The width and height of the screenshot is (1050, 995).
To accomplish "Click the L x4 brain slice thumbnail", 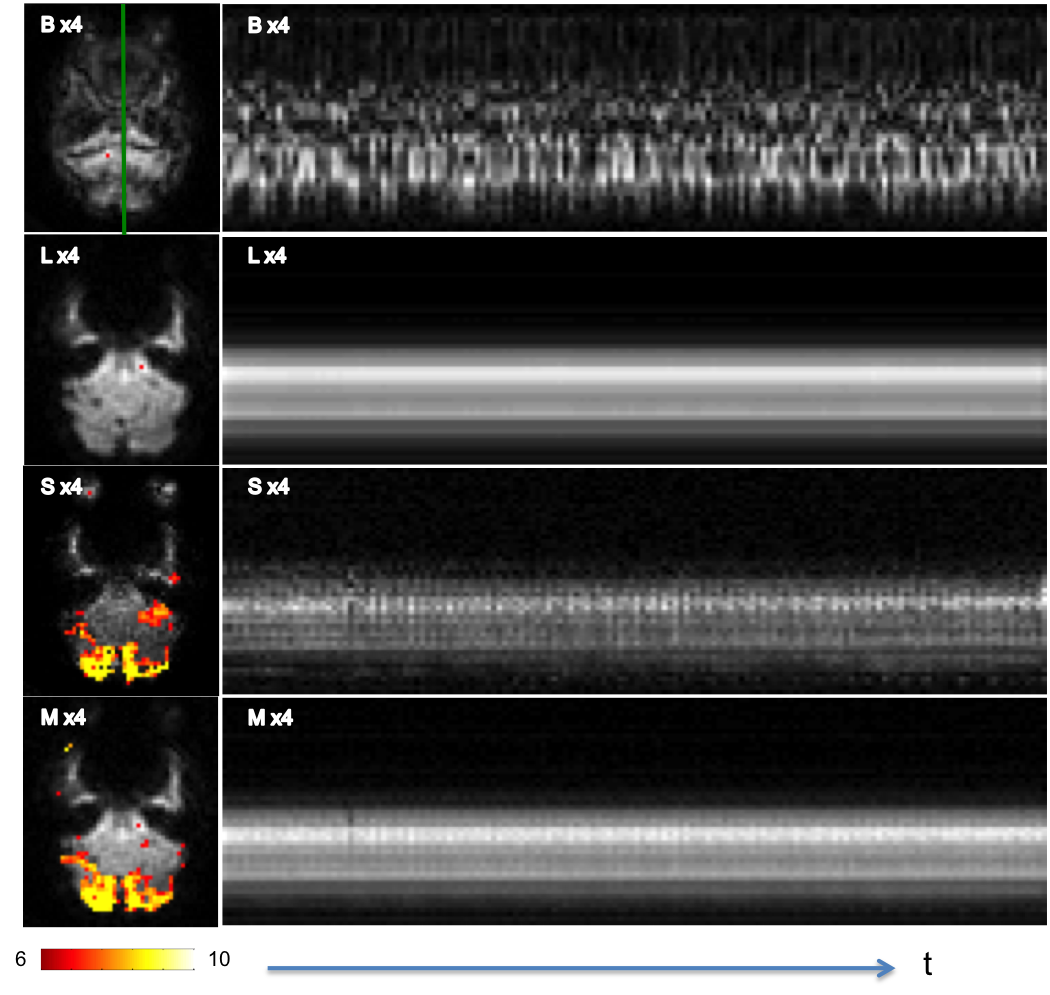I will click(x=121, y=349).
